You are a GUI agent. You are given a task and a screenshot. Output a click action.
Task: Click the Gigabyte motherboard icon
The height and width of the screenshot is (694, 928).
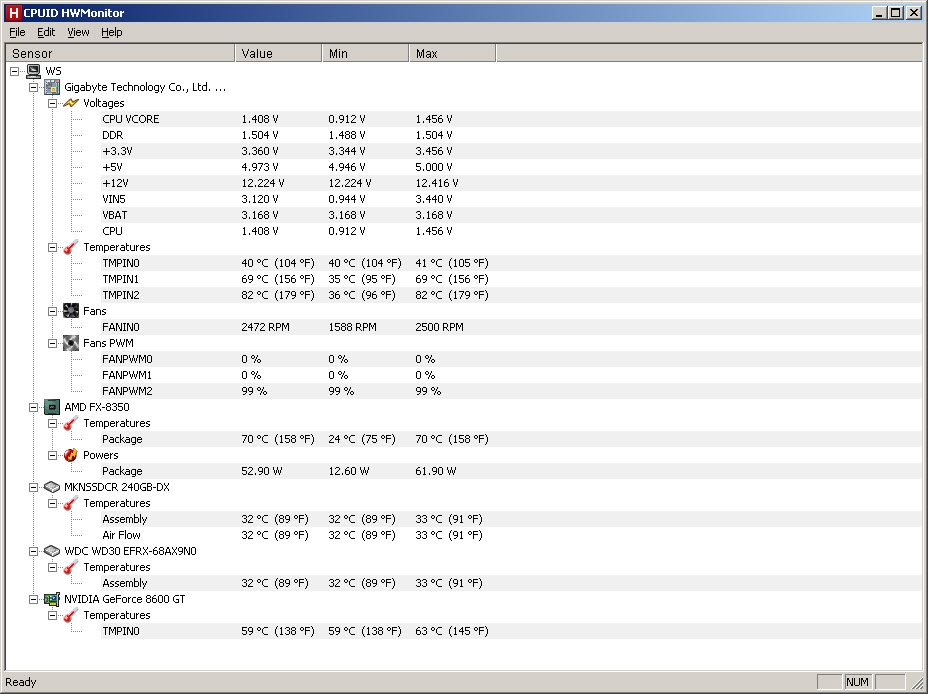pyautogui.click(x=52, y=87)
